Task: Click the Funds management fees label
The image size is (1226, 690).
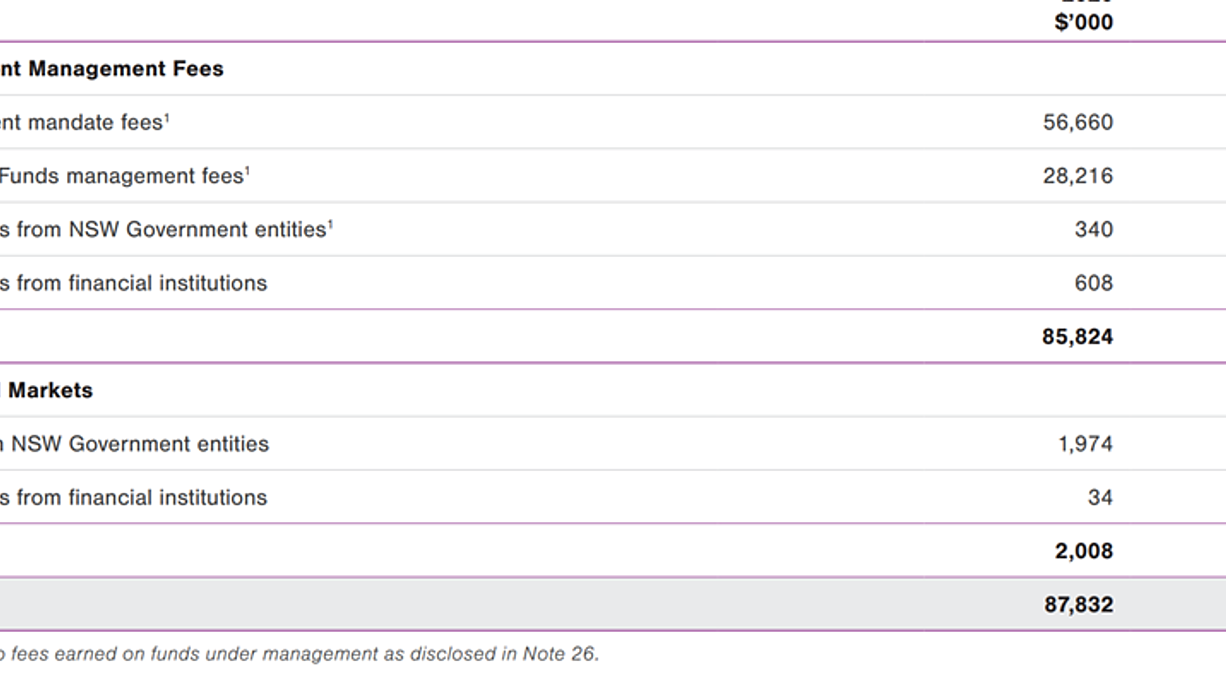Action: tap(122, 176)
